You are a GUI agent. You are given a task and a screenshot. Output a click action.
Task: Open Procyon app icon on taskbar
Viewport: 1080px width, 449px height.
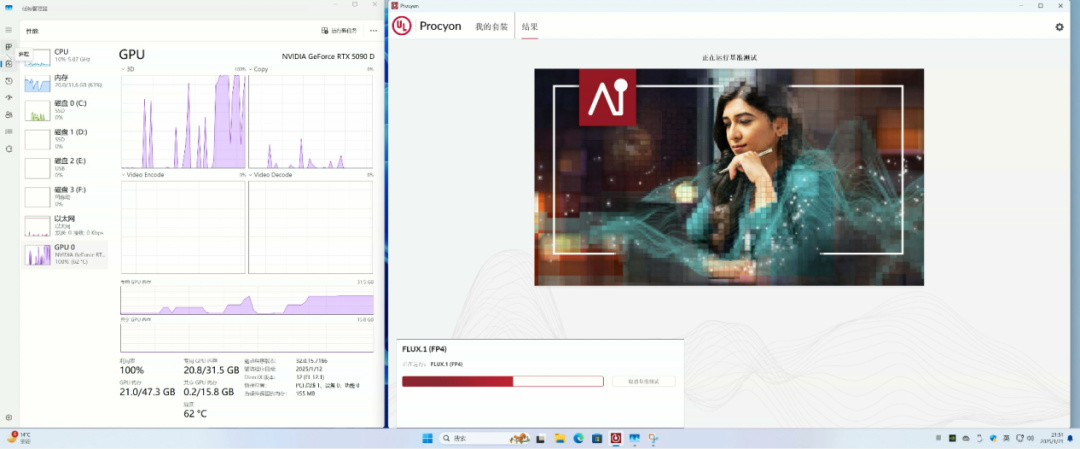pyautogui.click(x=616, y=438)
